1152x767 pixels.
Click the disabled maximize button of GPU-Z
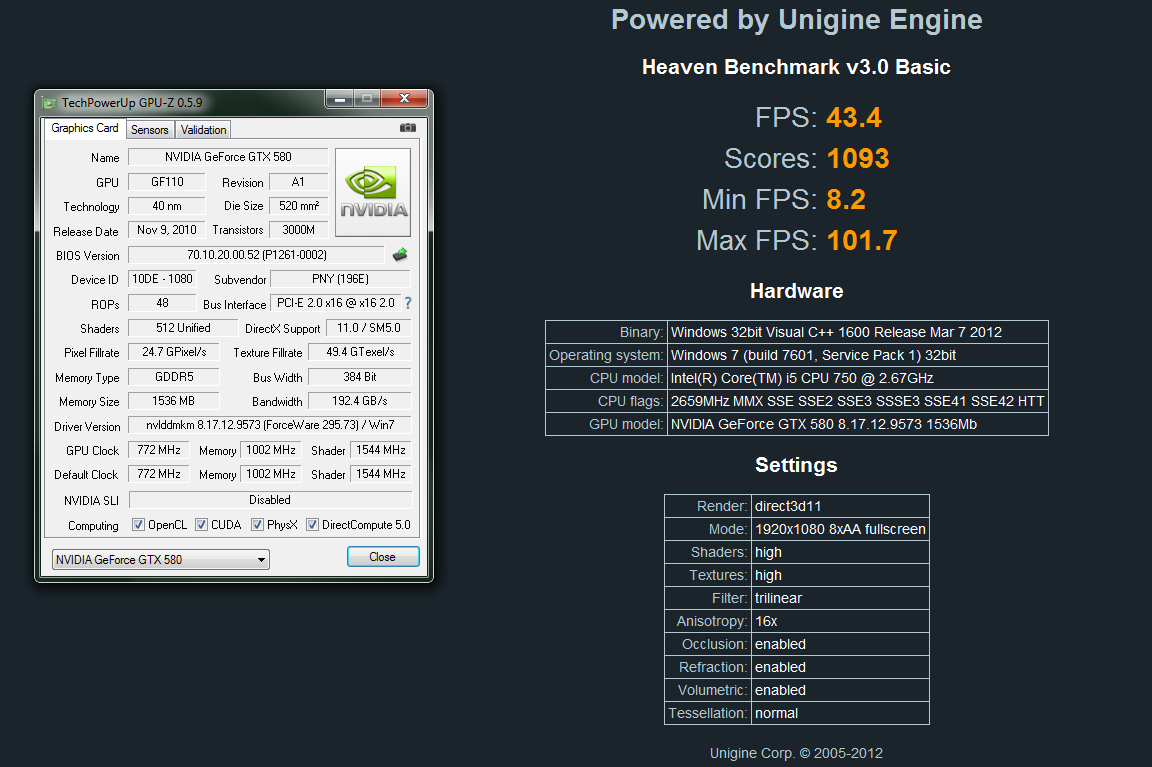pyautogui.click(x=367, y=98)
